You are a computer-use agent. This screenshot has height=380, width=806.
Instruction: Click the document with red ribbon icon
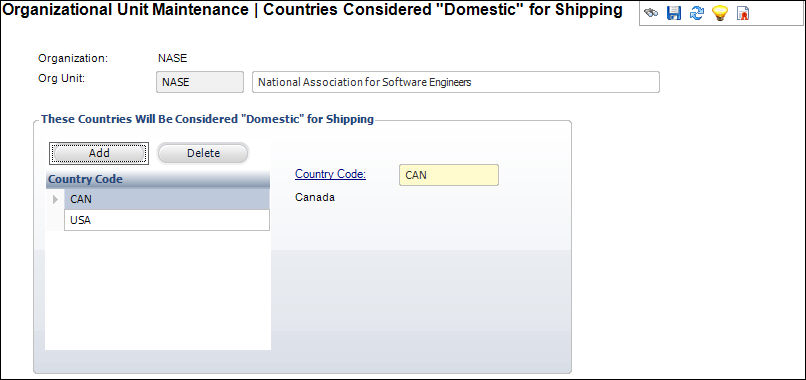click(x=742, y=14)
